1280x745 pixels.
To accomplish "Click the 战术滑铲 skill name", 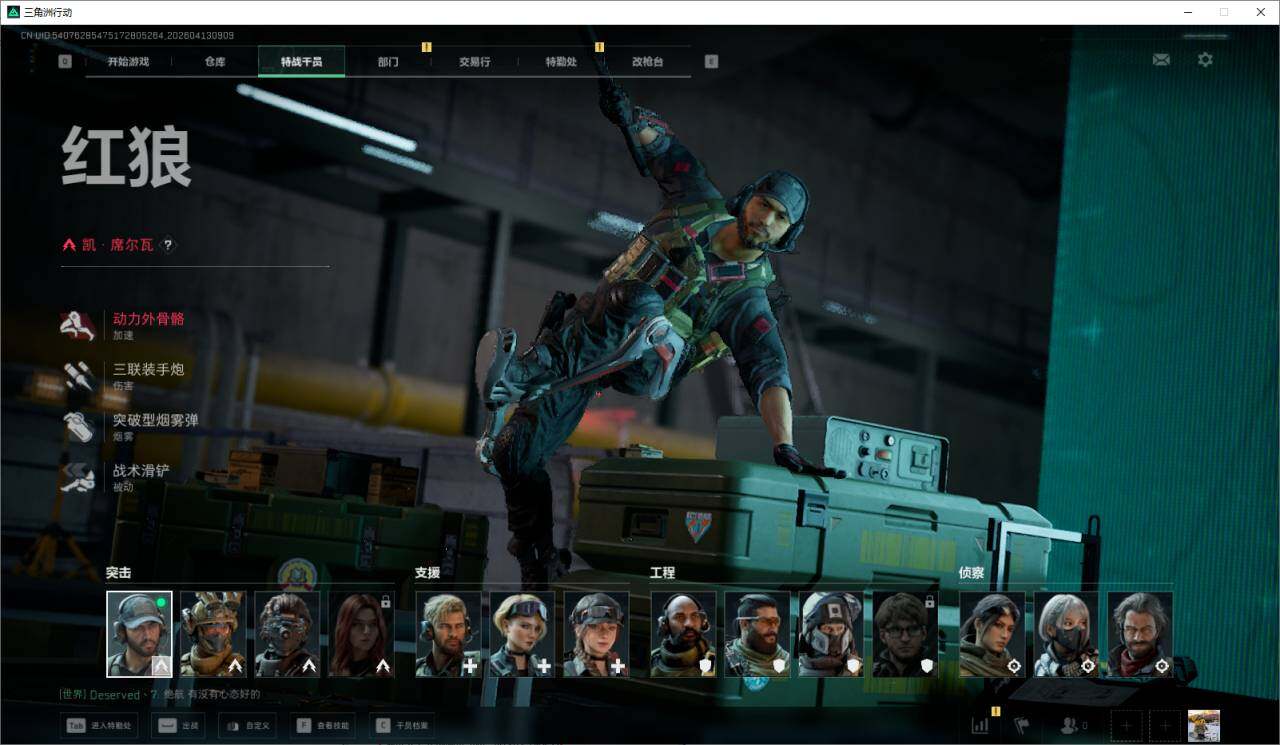I will click(141, 470).
